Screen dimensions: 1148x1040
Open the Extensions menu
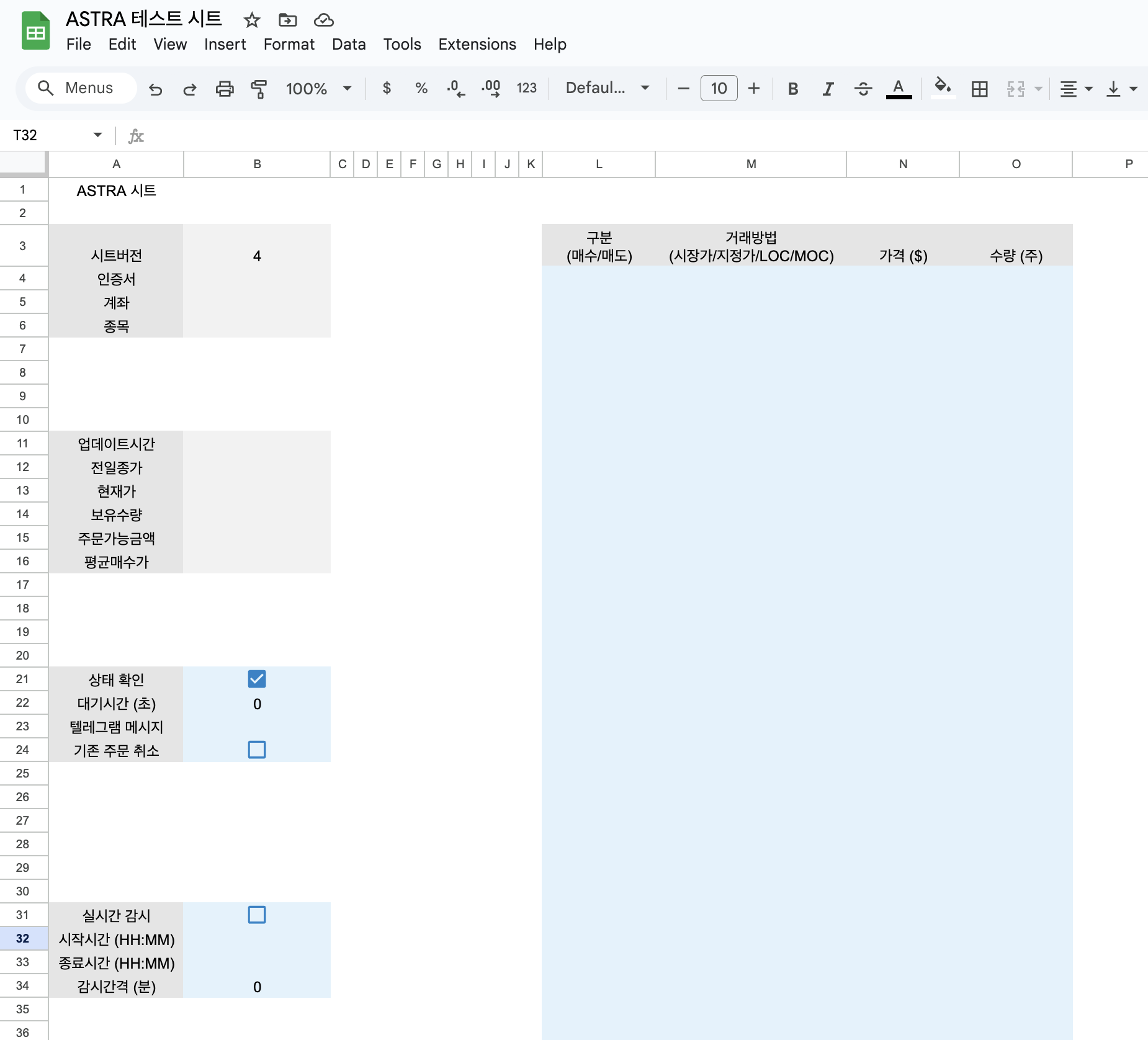coord(477,44)
